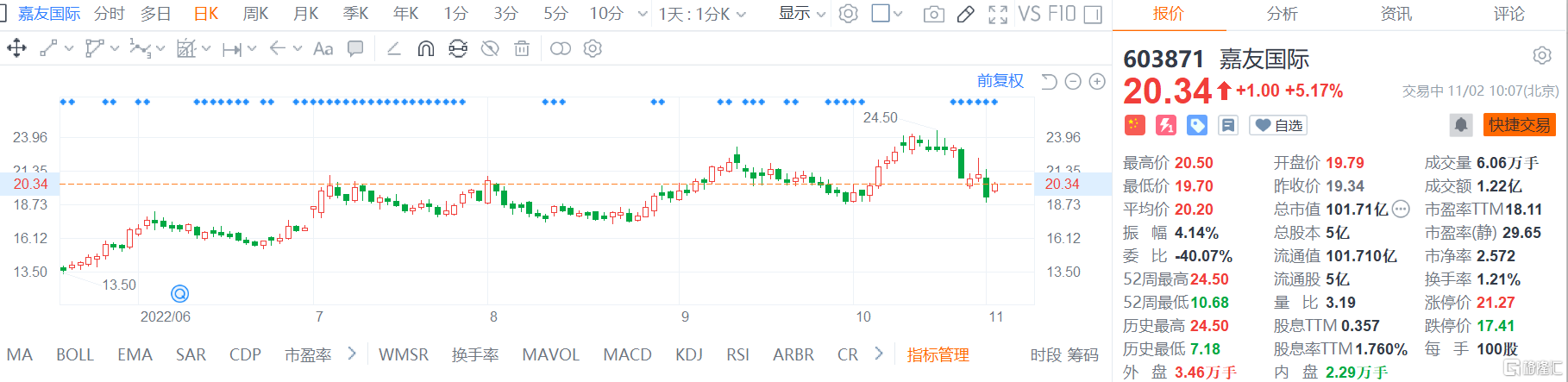
Task: Show more sub-indicators after CR
Action: pos(878,354)
